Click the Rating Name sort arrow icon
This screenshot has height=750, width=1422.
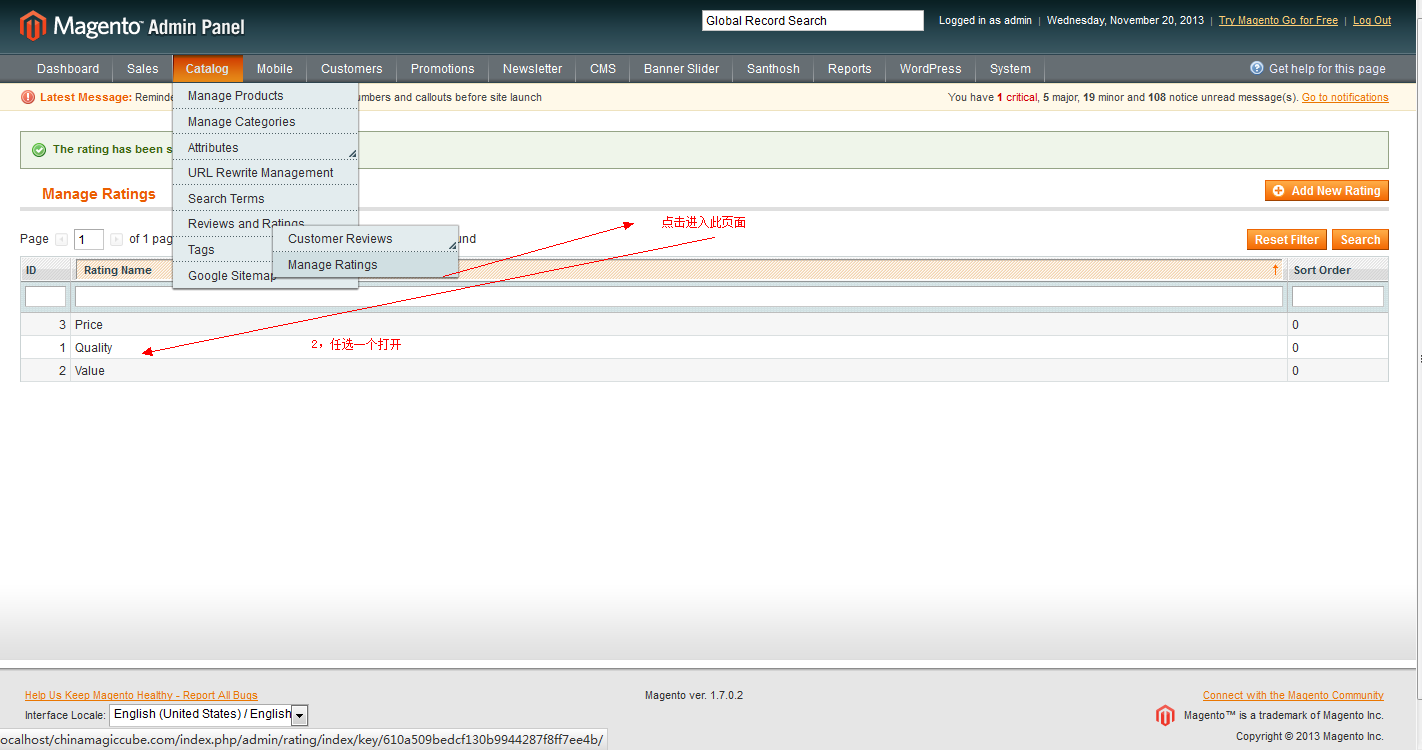(x=1275, y=270)
